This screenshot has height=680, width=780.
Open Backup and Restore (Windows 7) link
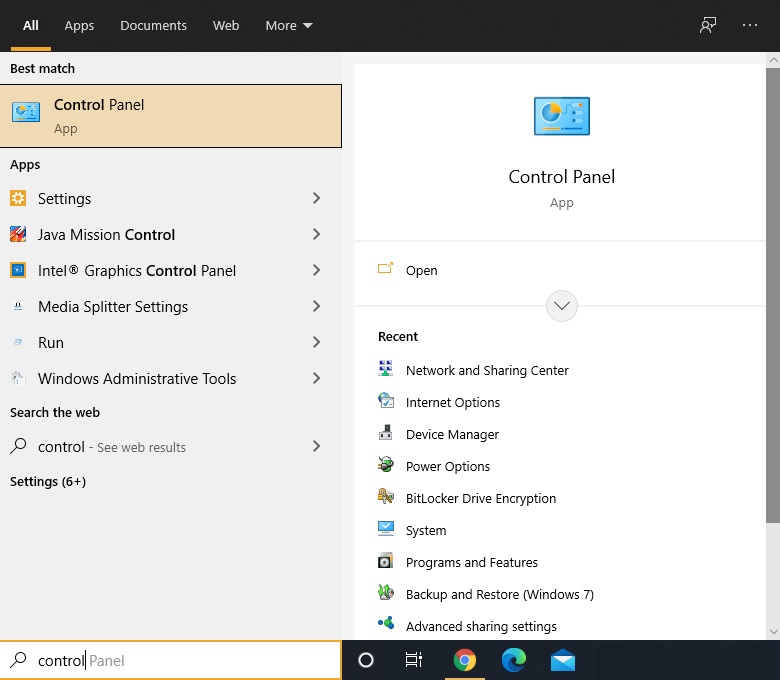tap(499, 594)
